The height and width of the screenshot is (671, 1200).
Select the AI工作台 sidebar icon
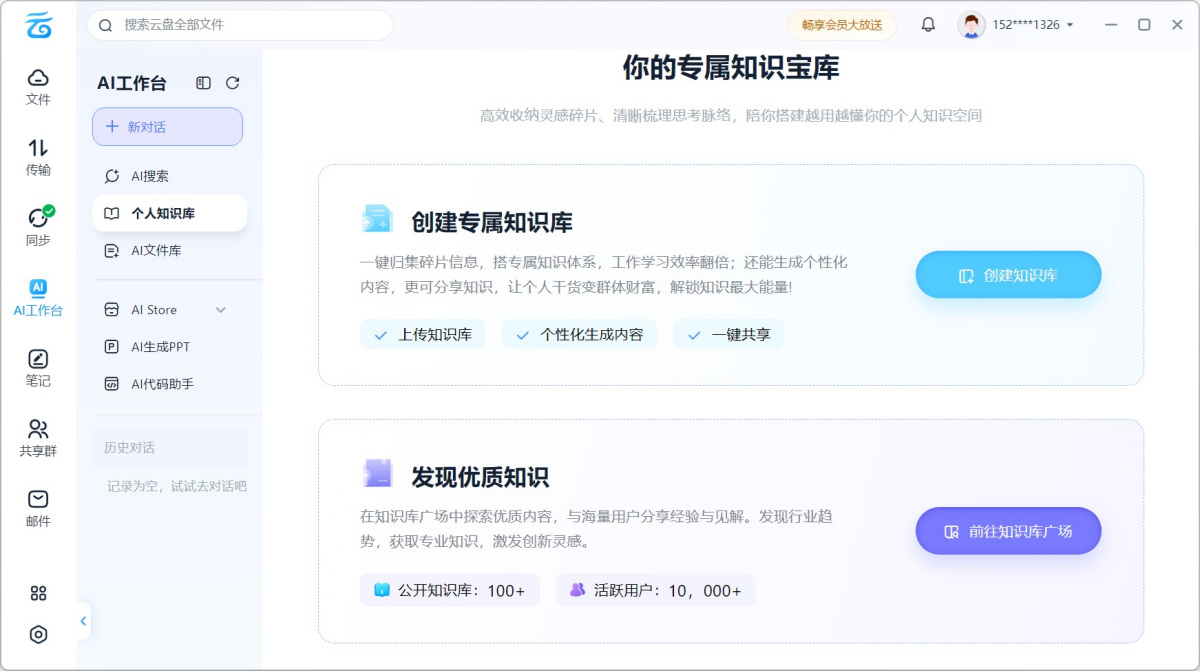point(38,297)
